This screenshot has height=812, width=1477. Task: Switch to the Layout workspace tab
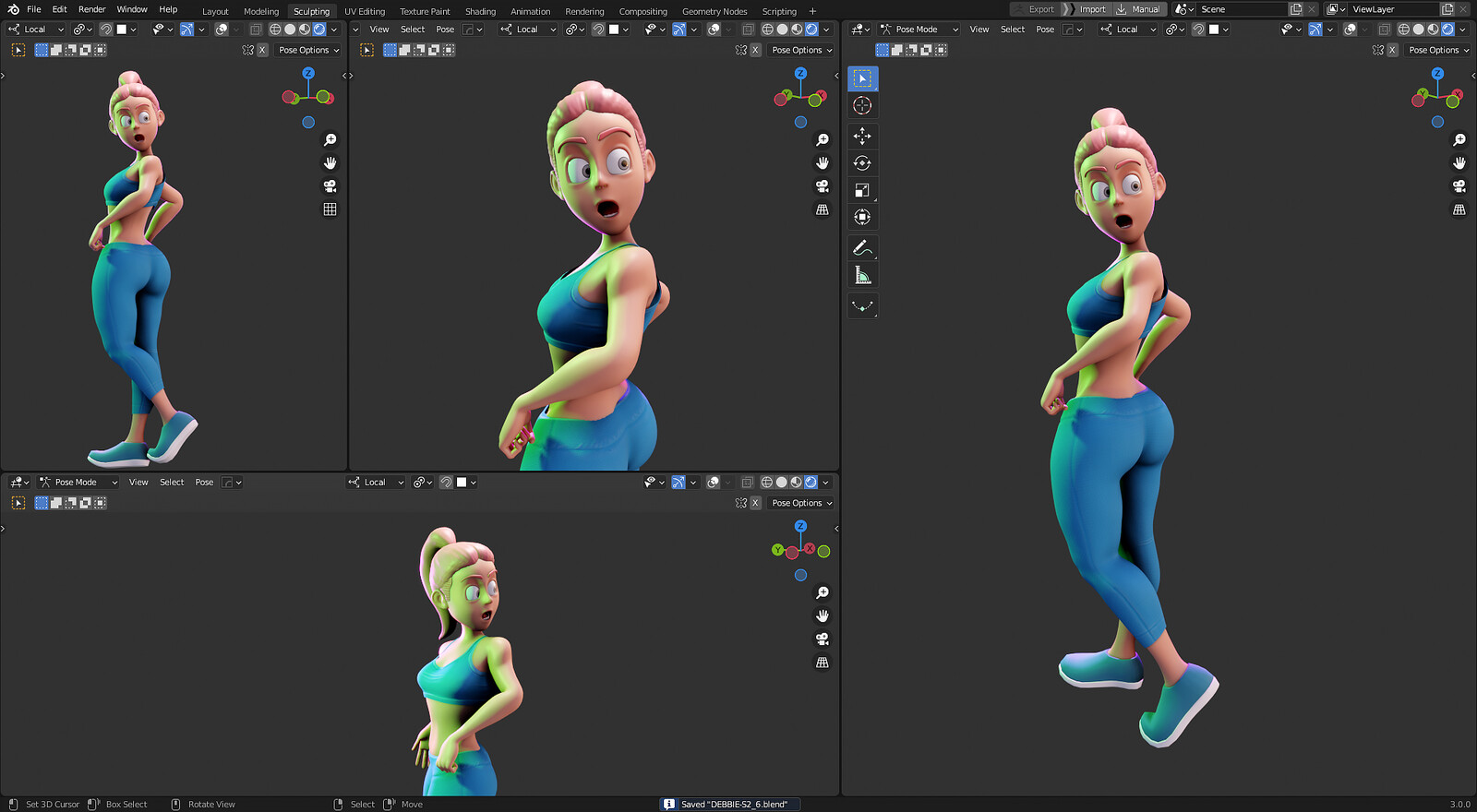click(215, 11)
